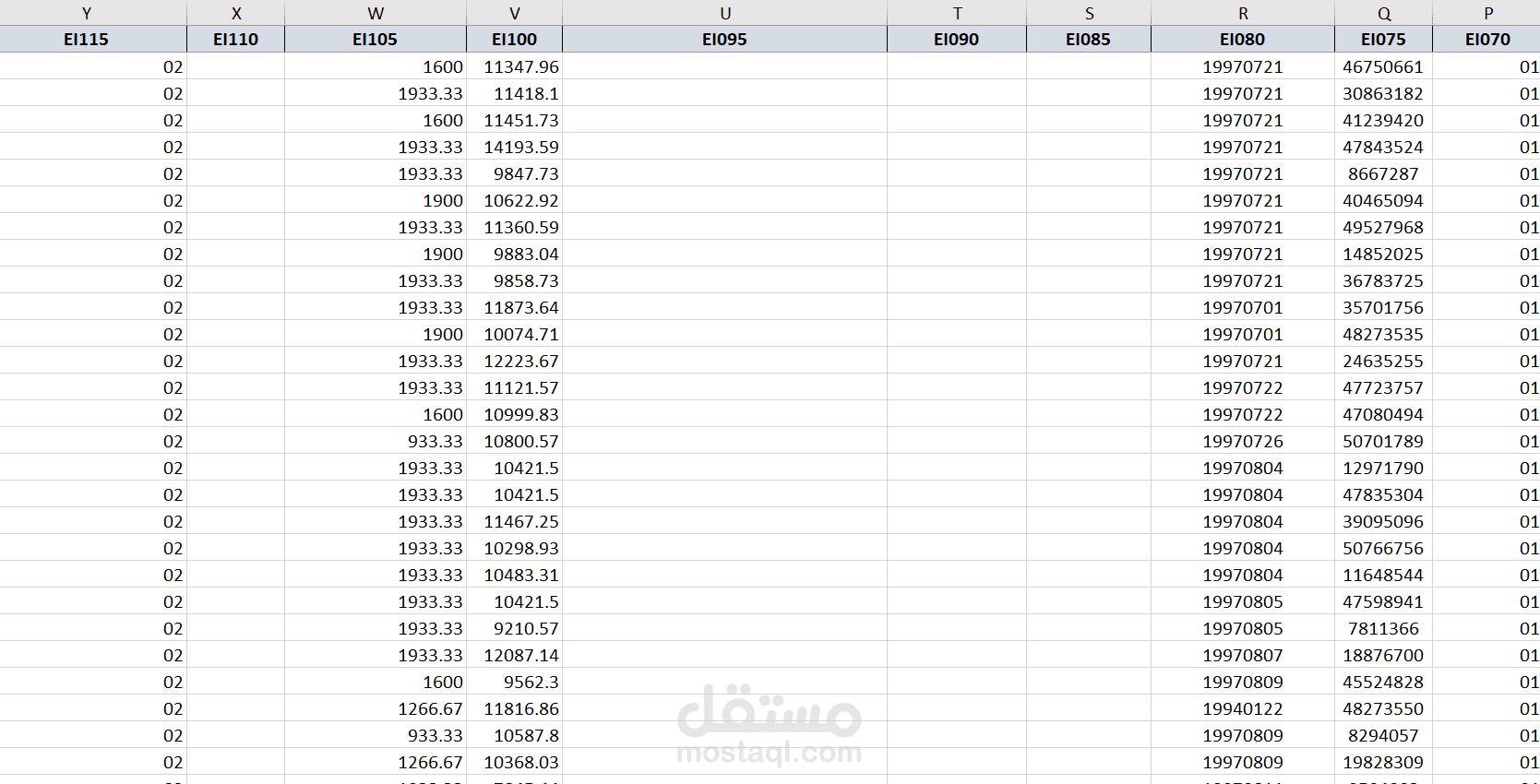Click the EI105 header cell
This screenshot has height=784, width=1540.
(x=376, y=40)
